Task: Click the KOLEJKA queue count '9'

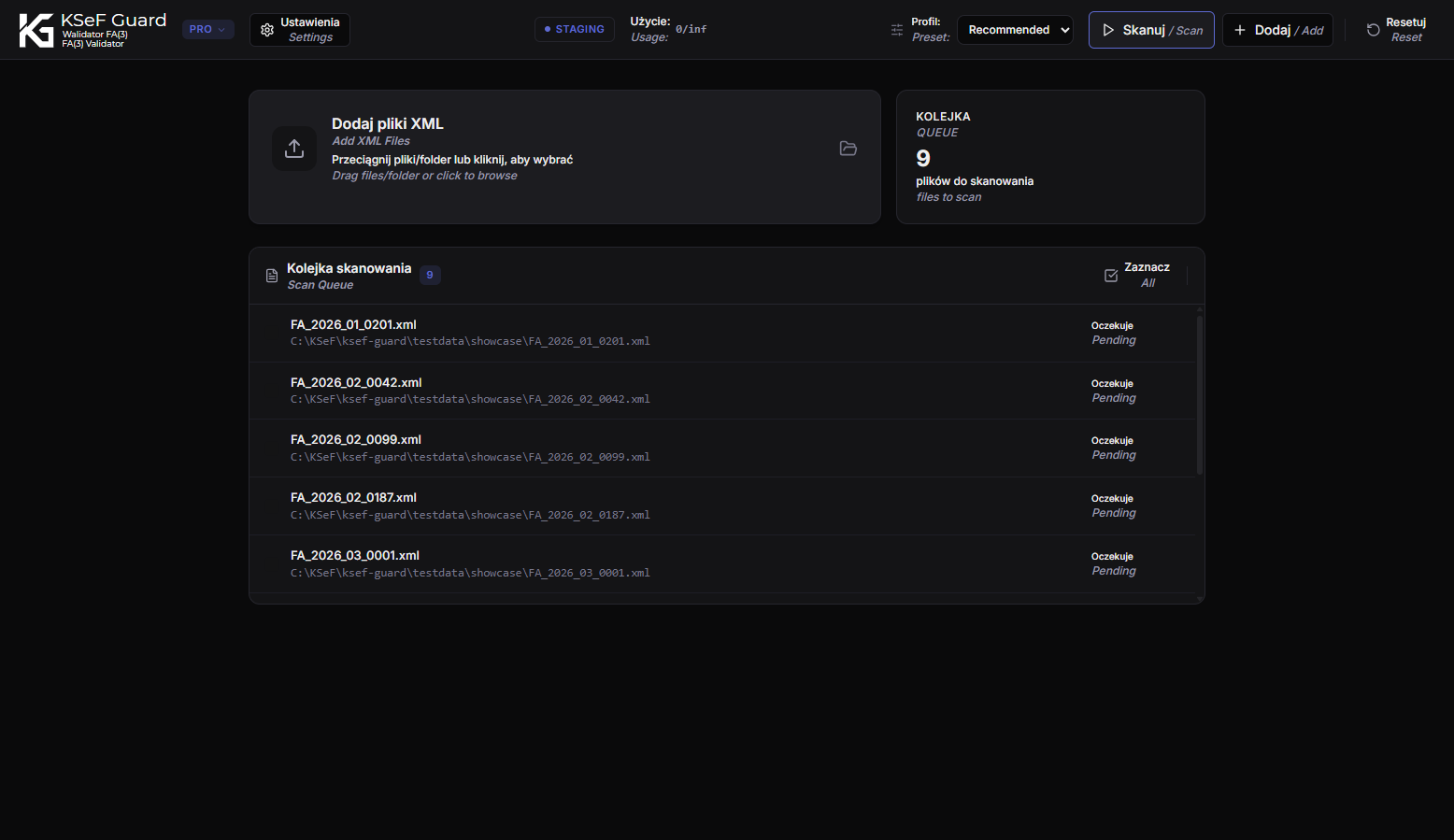Action: point(923,158)
